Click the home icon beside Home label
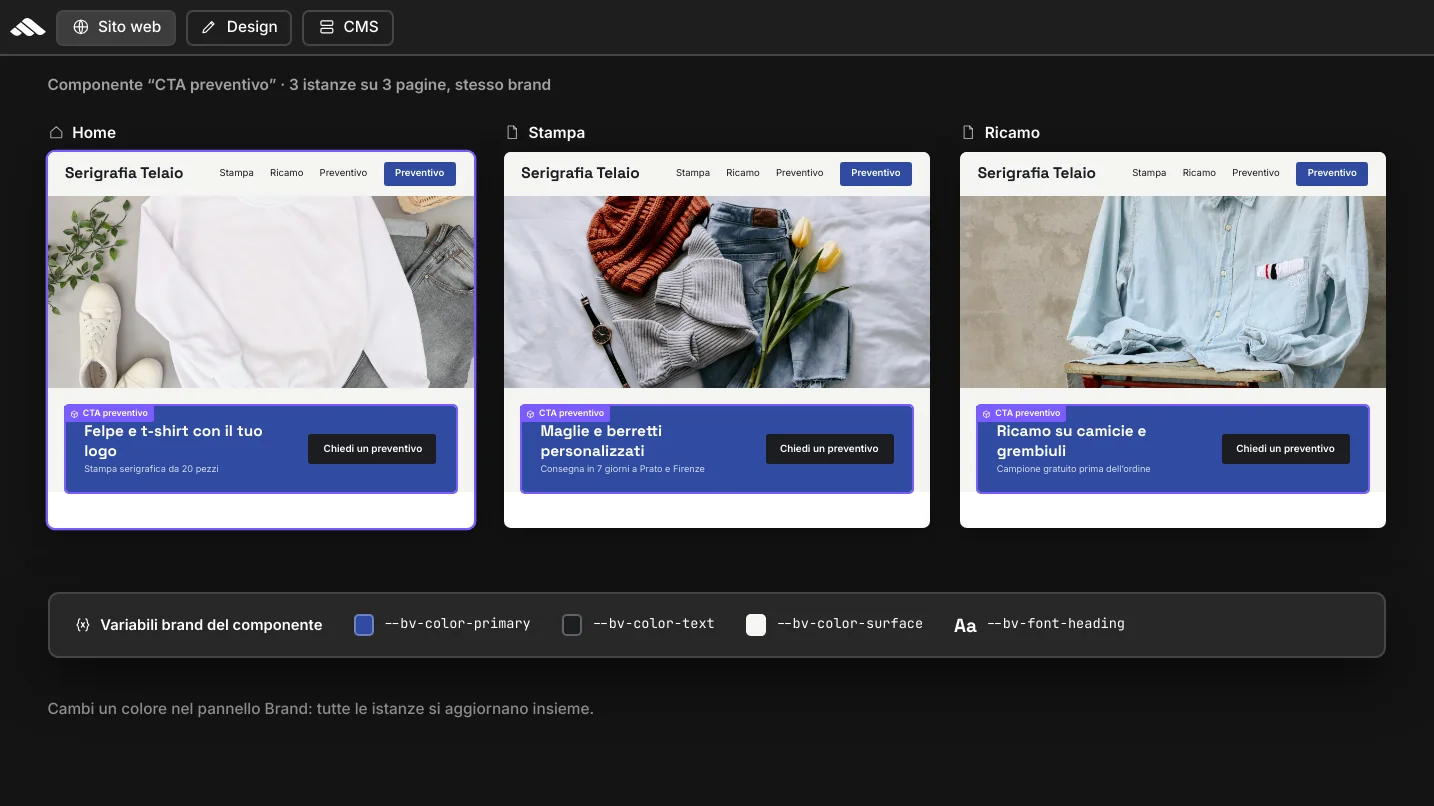This screenshot has height=806, width=1434. pos(56,132)
